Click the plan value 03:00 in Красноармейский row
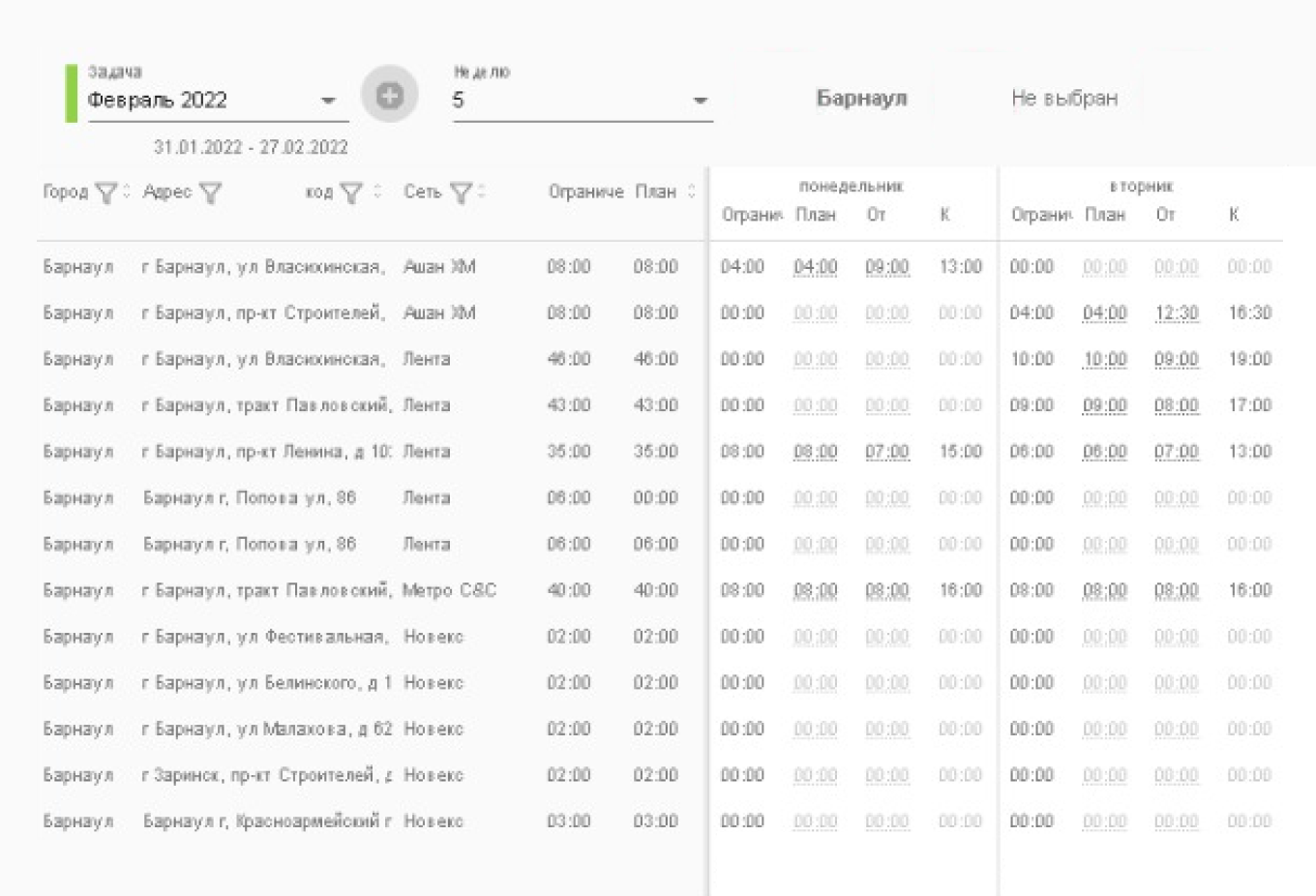The height and width of the screenshot is (896, 1316). pos(655,821)
